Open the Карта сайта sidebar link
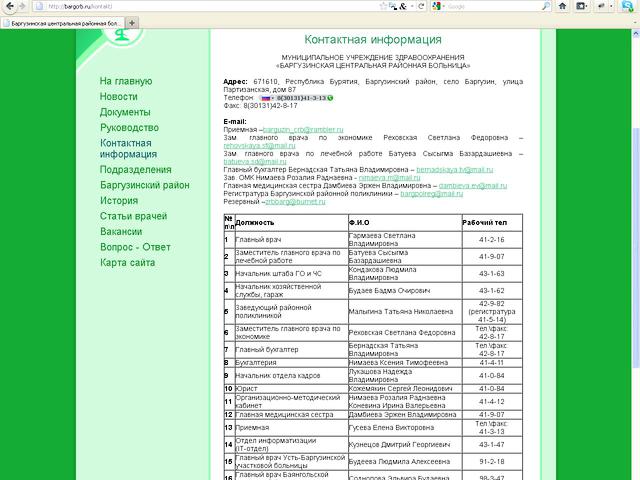The height and width of the screenshot is (480, 640). (127, 262)
